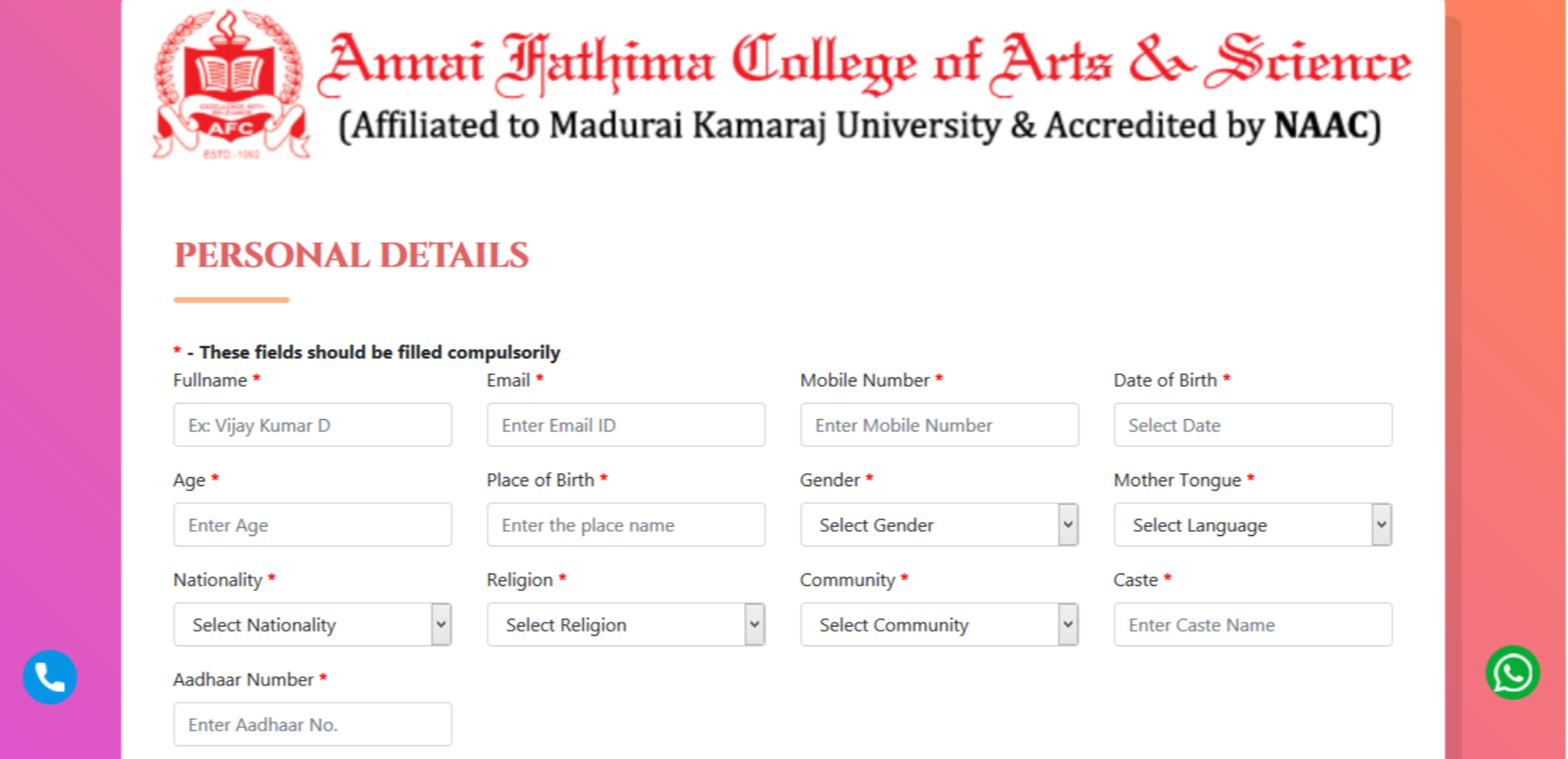Screen dimensions: 1568x759
Task: Open the Select Community dropdown
Action: (x=939, y=624)
